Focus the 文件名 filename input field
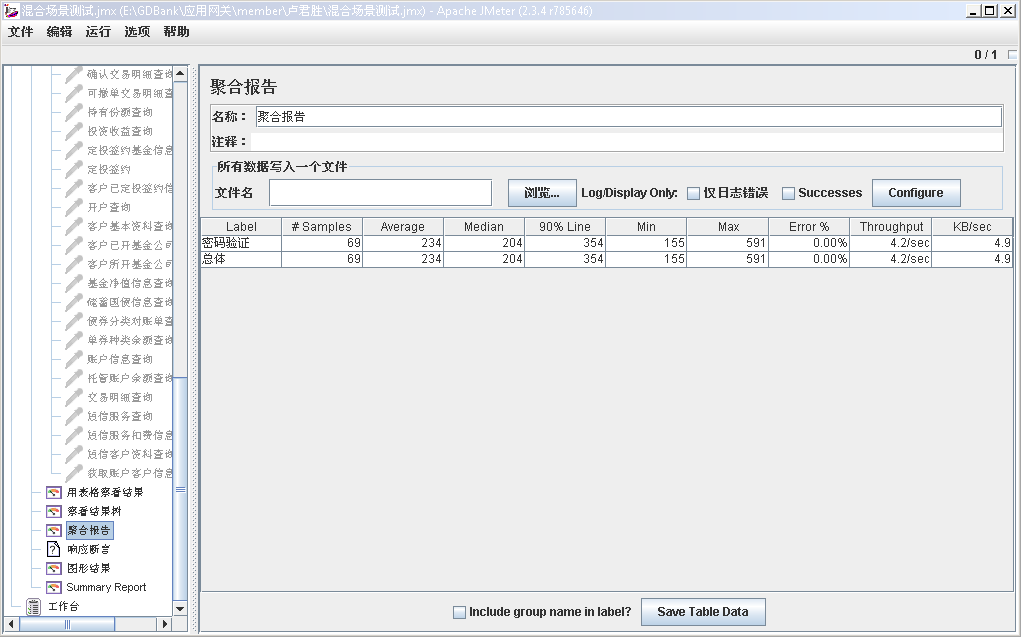This screenshot has height=637, width=1021. [x=380, y=193]
